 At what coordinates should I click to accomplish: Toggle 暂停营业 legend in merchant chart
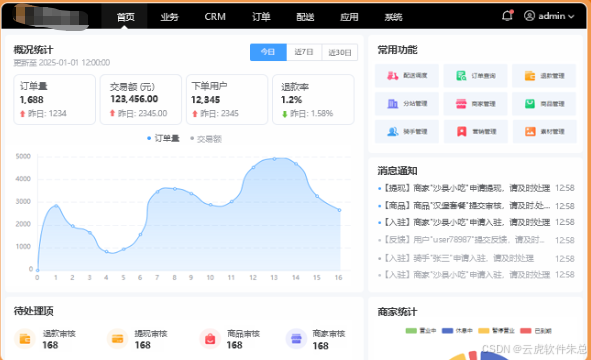click(496, 331)
